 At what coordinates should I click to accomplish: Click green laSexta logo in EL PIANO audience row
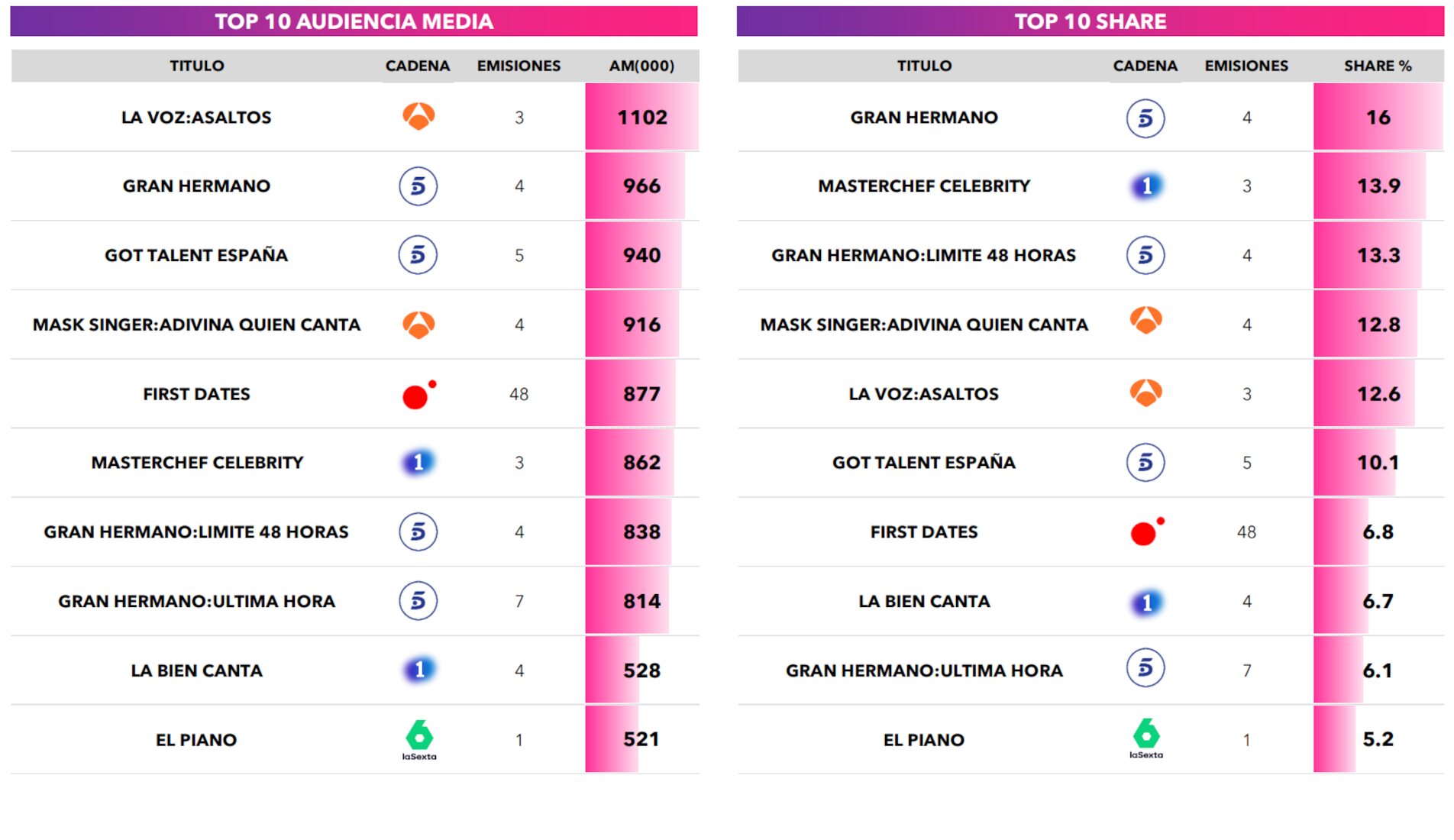pos(418,738)
